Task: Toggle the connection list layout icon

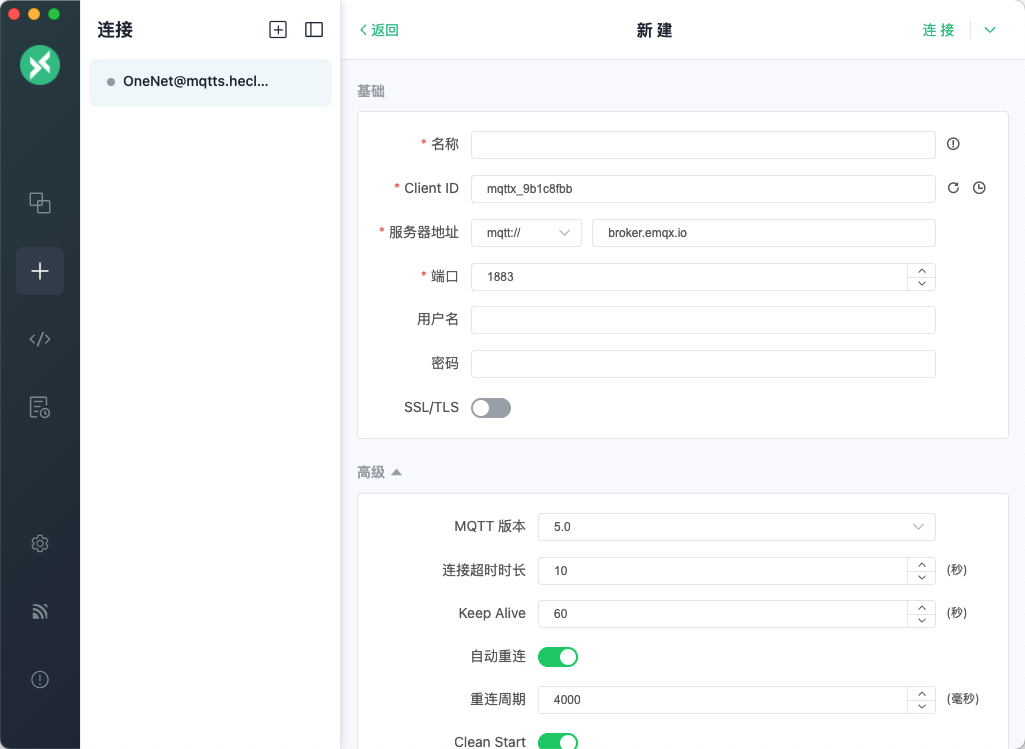Action: click(x=314, y=30)
